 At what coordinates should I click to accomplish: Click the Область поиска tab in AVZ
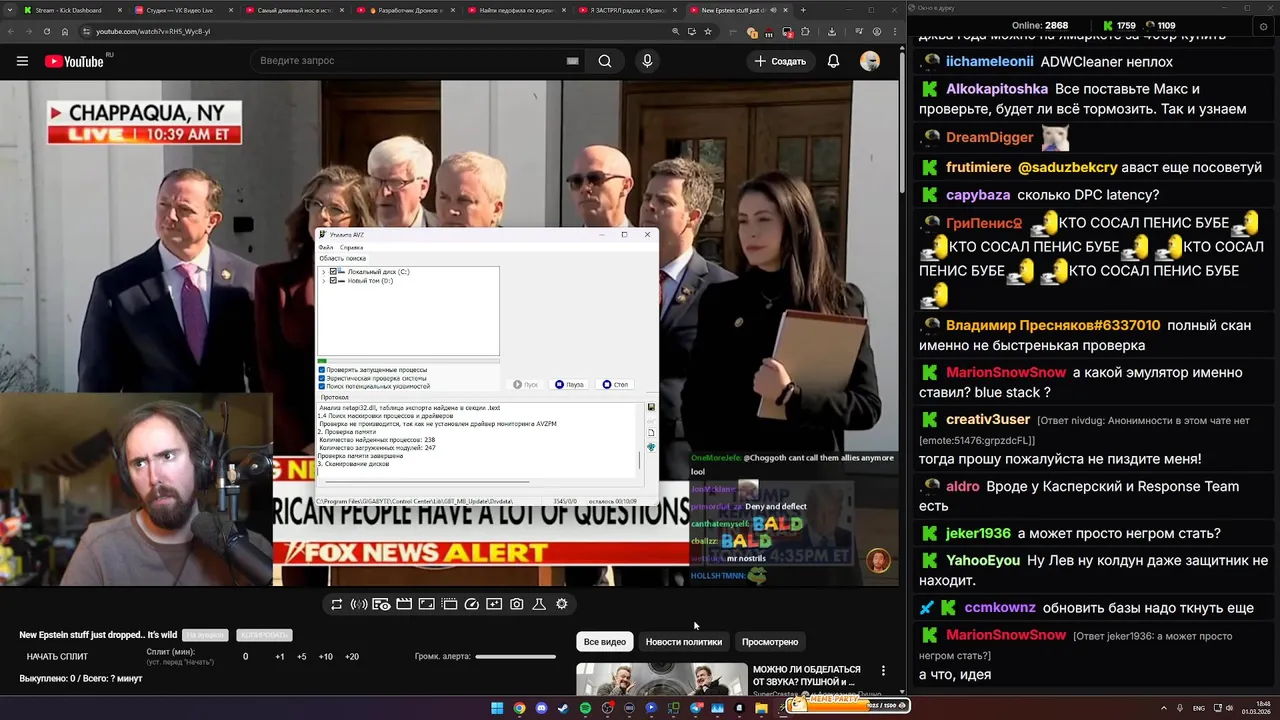pos(342,258)
